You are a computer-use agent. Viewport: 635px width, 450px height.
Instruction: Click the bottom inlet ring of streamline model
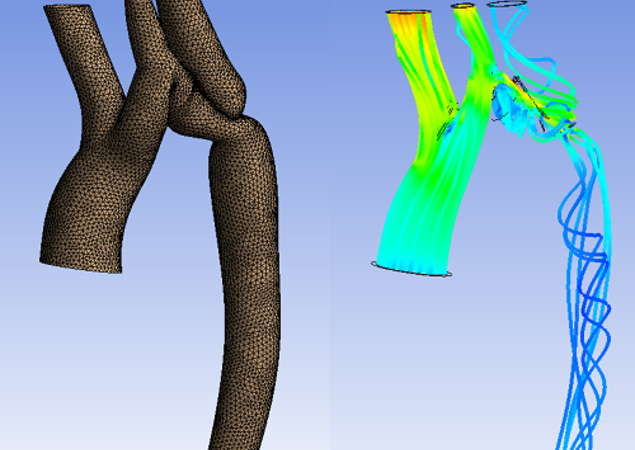[x=411, y=269]
